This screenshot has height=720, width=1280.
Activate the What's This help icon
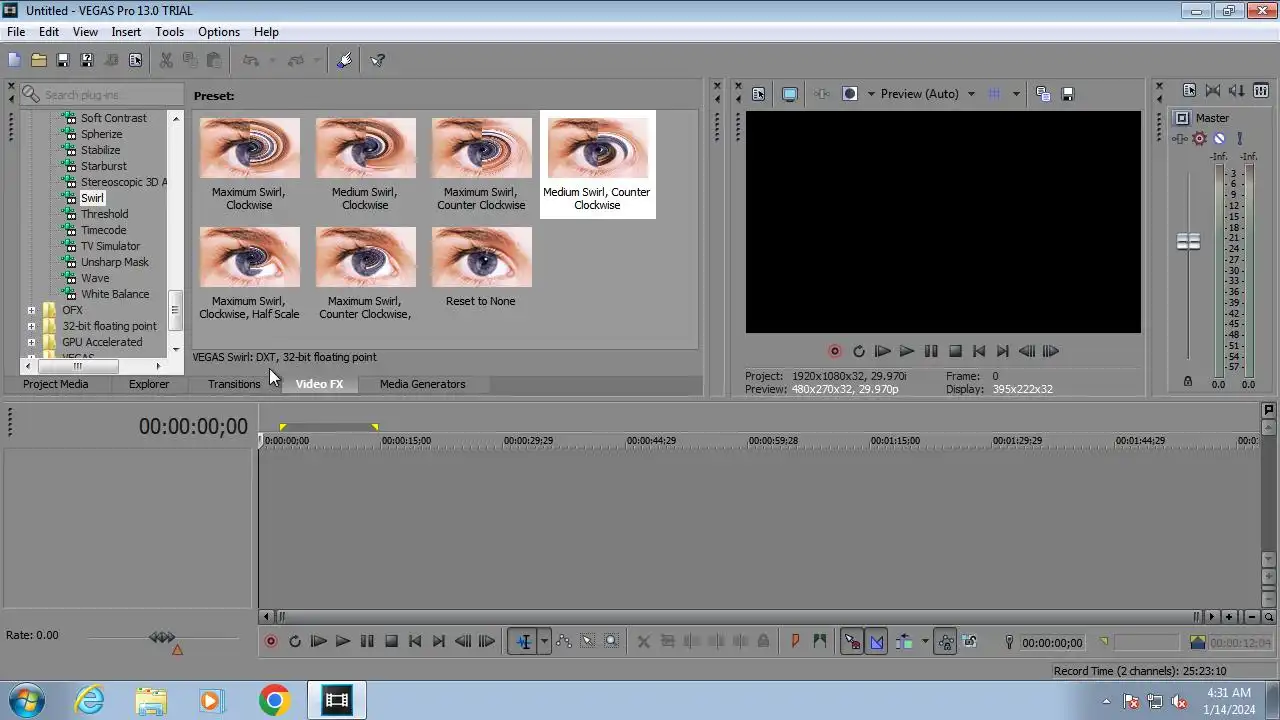click(378, 60)
